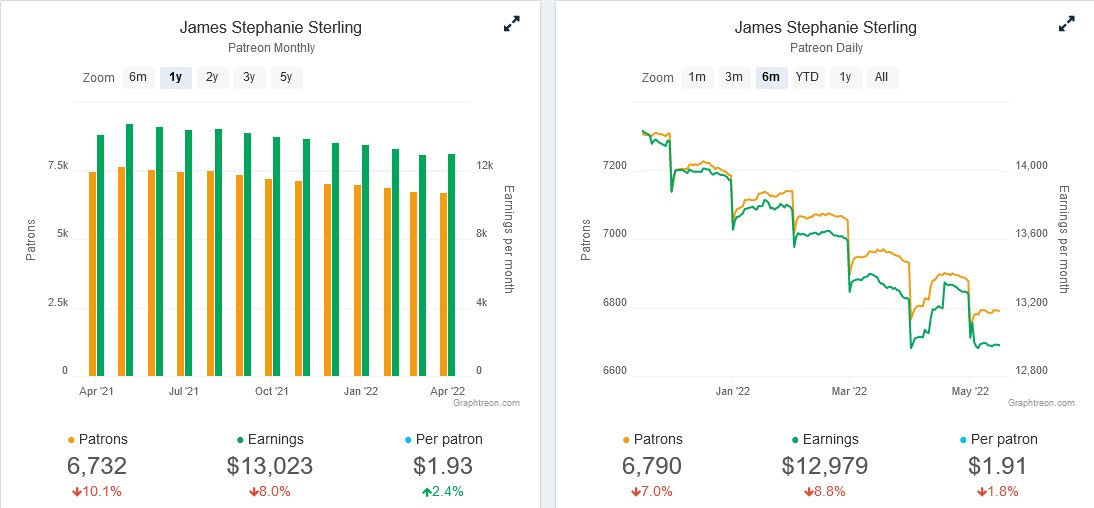Toggle Patrons series in Daily chart legend
The image size is (1094, 508).
[x=652, y=440]
